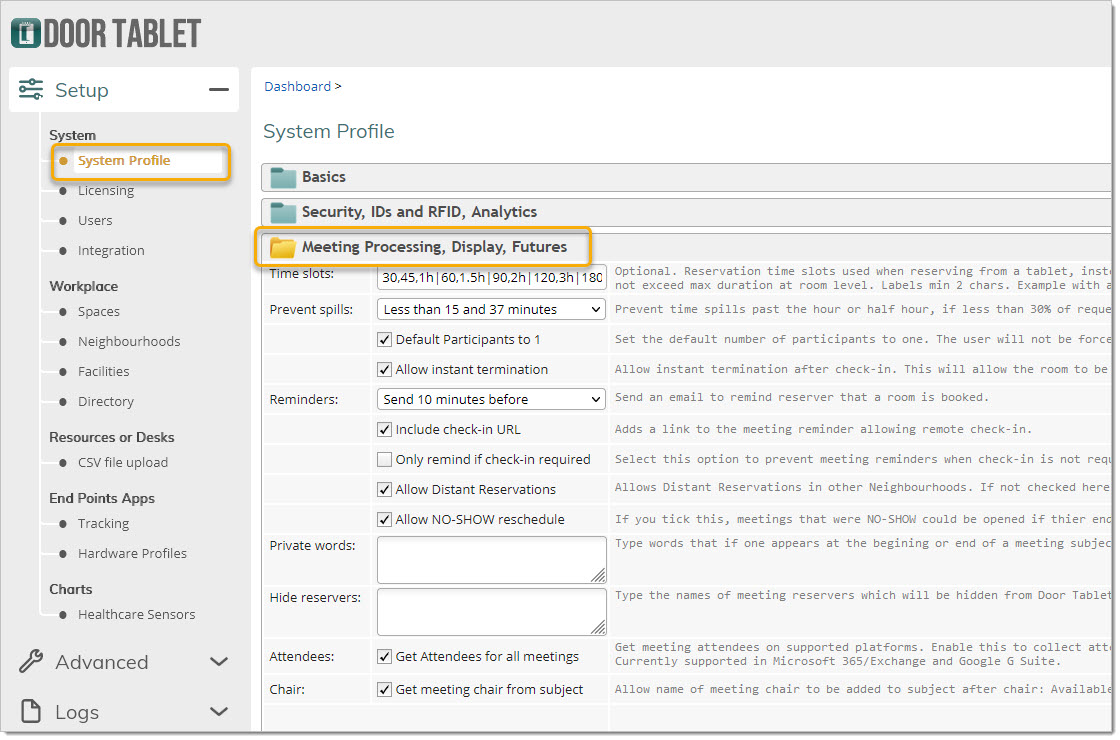Click the Basics folder icon

pyautogui.click(x=284, y=177)
